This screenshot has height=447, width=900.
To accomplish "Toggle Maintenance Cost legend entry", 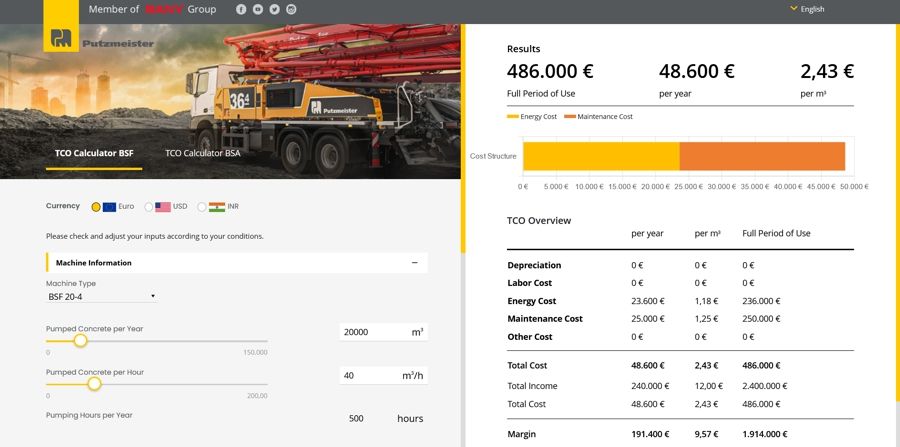I will [599, 116].
